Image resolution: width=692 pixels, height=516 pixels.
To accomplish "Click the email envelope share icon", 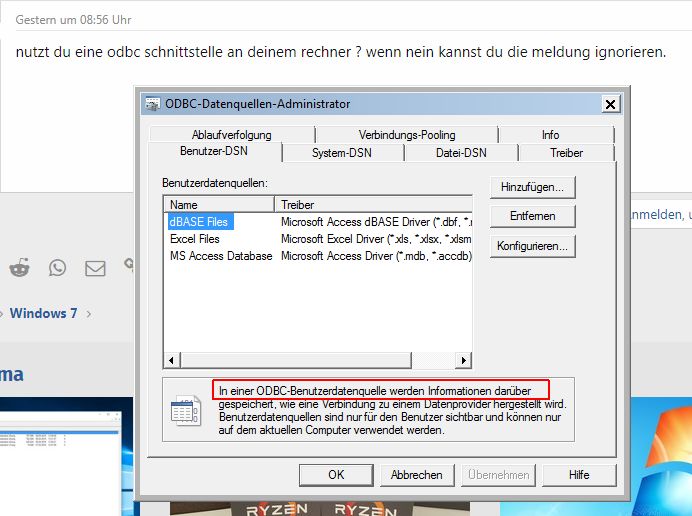I will tap(95, 268).
